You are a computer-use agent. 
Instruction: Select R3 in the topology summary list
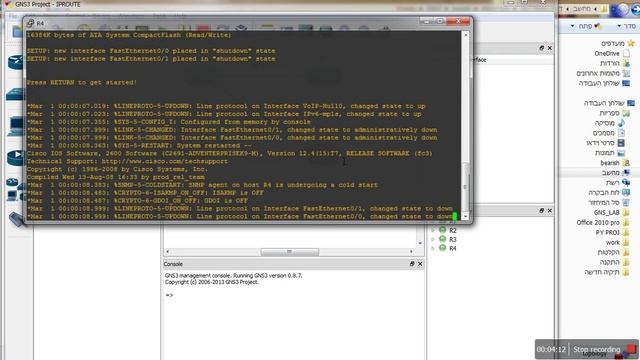click(x=453, y=240)
